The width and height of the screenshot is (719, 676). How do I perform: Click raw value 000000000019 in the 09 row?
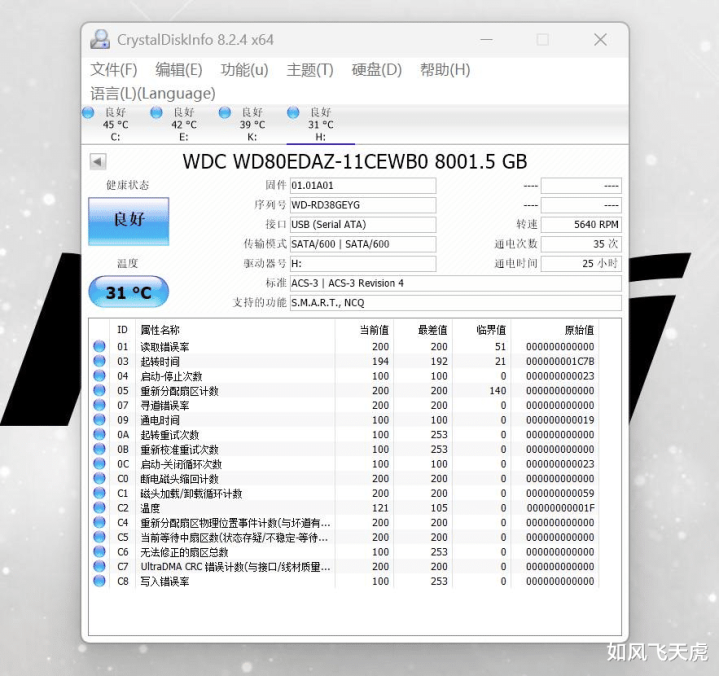pos(560,420)
